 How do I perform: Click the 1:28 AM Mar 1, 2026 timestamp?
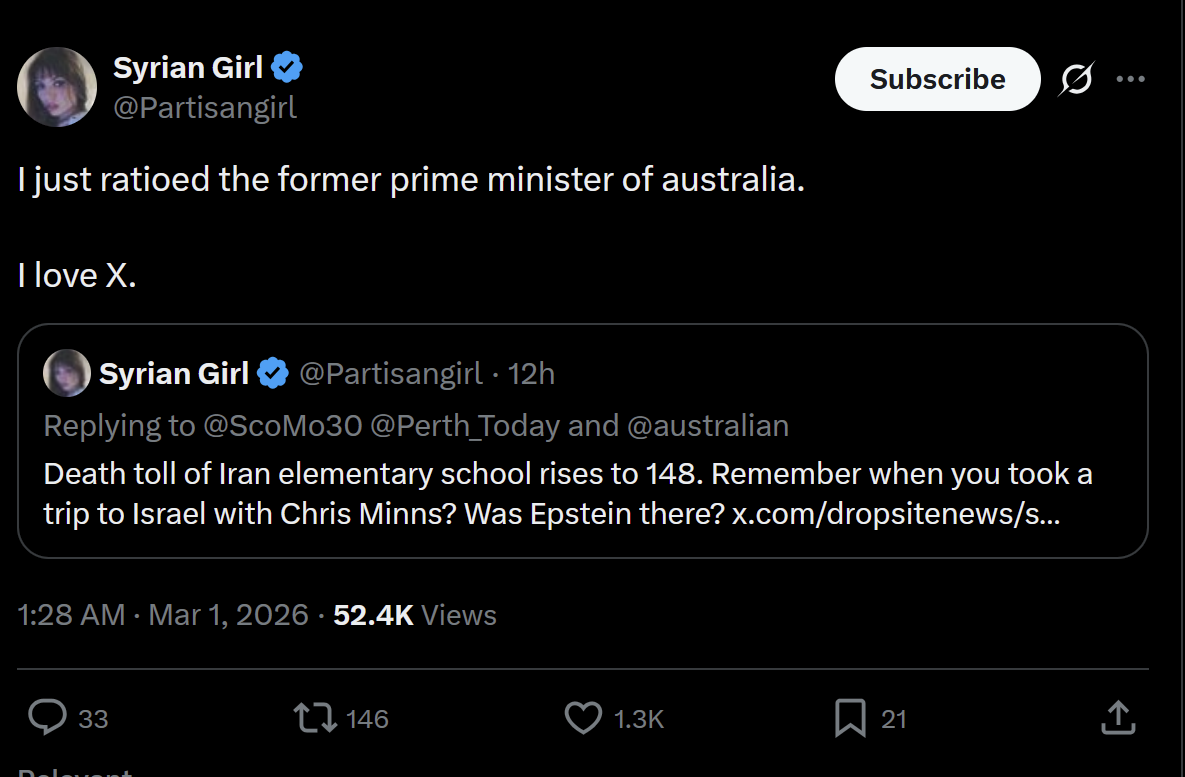click(162, 614)
